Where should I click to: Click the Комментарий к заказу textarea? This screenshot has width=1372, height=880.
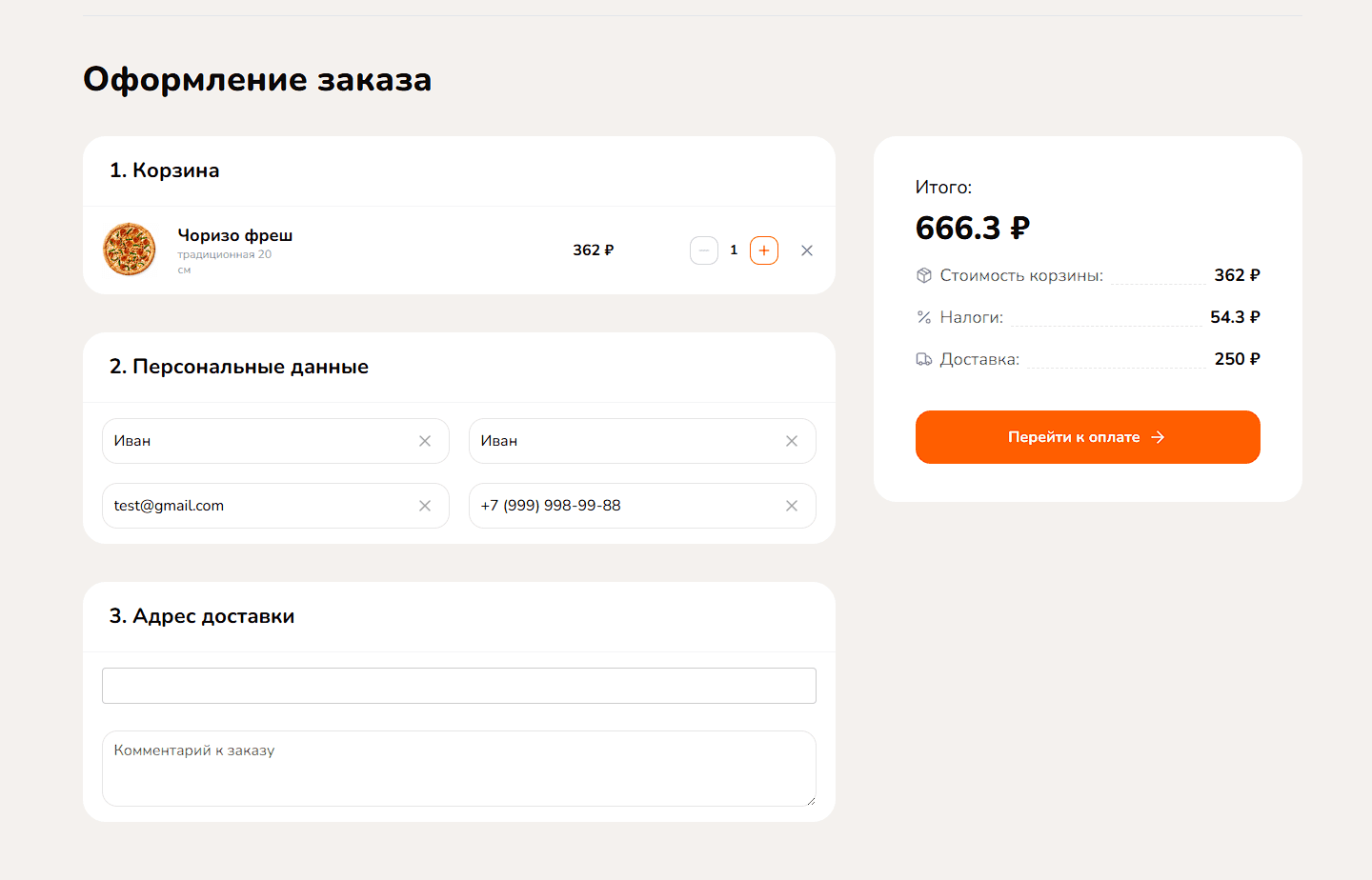click(x=458, y=769)
